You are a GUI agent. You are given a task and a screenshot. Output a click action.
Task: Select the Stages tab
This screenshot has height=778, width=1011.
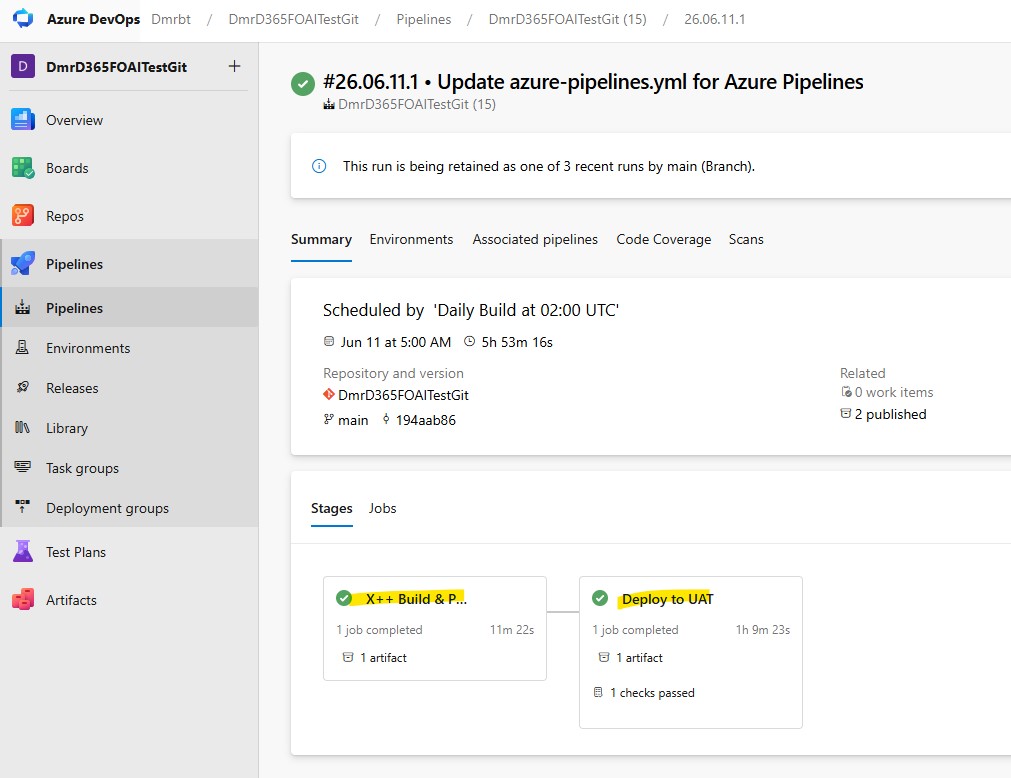click(331, 508)
